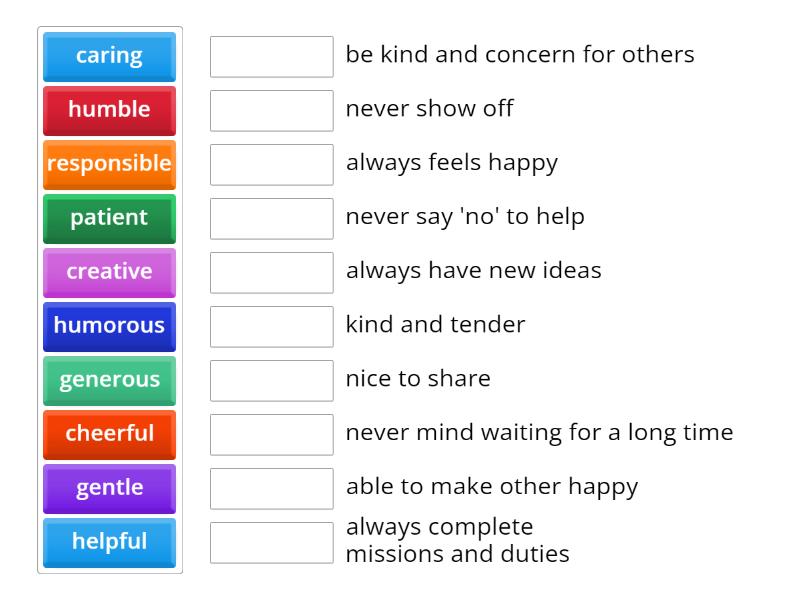Click the answer slot for 'kind and tender'
This screenshot has width=800, height=600.
point(272,327)
